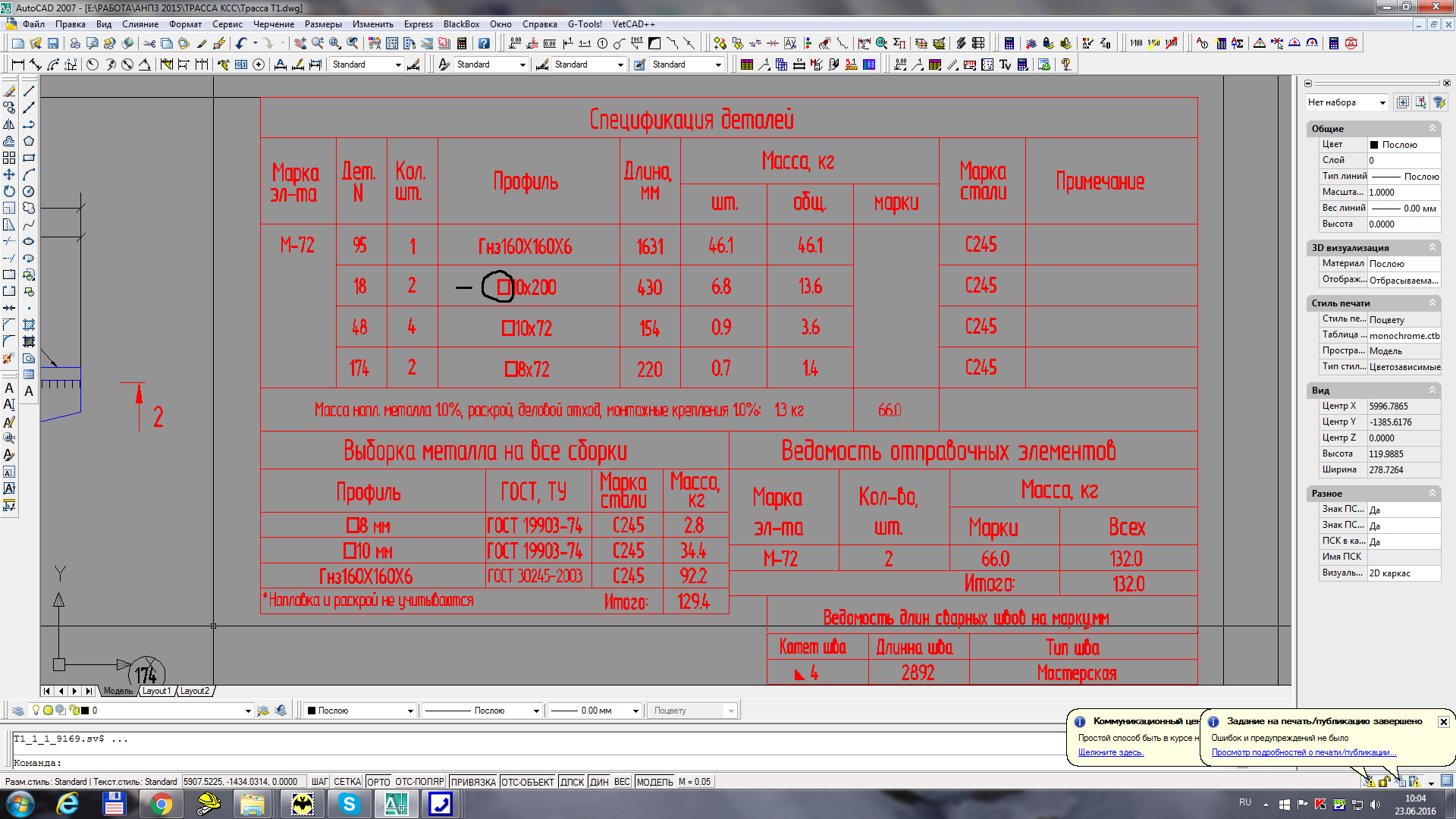Open the layer dropdown list
Image resolution: width=1456 pixels, height=819 pixels.
(247, 711)
